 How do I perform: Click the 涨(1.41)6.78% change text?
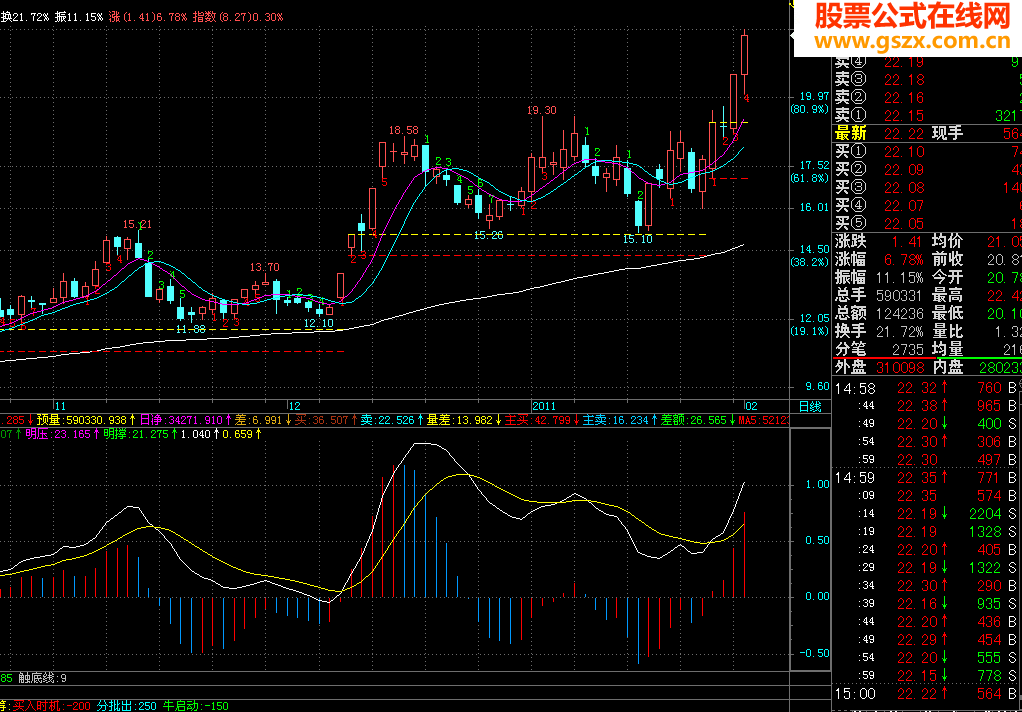[148, 18]
